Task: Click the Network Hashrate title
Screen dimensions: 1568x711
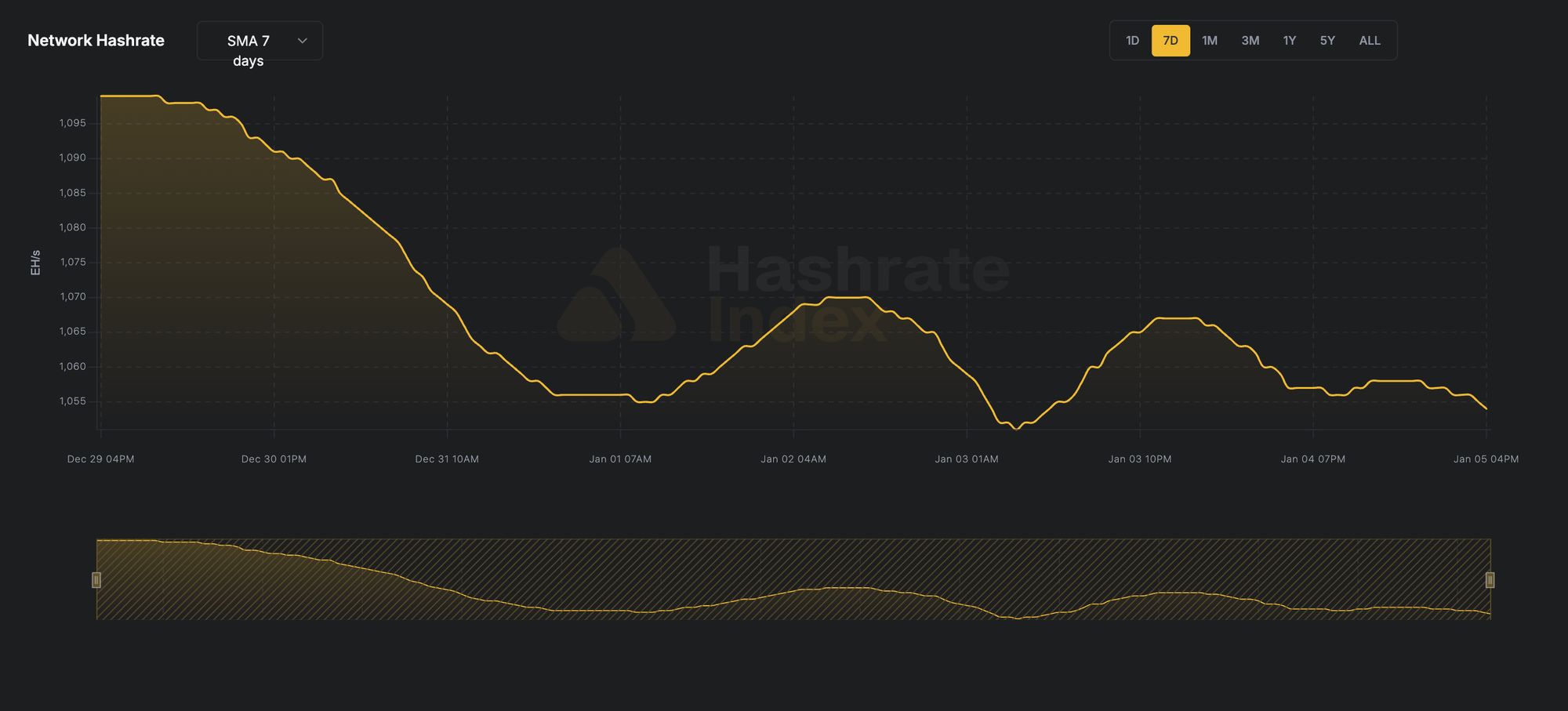Action: click(x=96, y=40)
